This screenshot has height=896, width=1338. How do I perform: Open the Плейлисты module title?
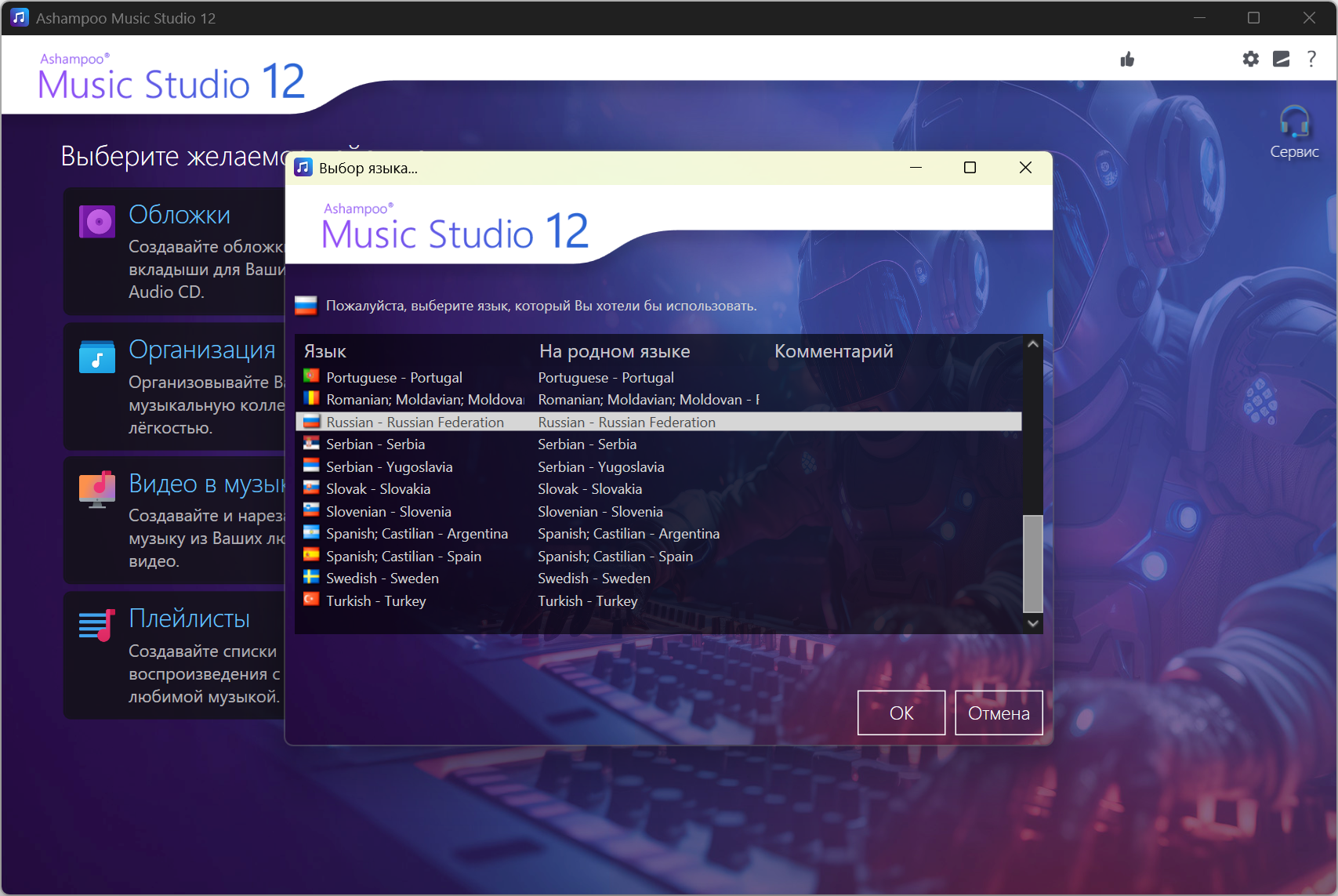click(x=189, y=618)
